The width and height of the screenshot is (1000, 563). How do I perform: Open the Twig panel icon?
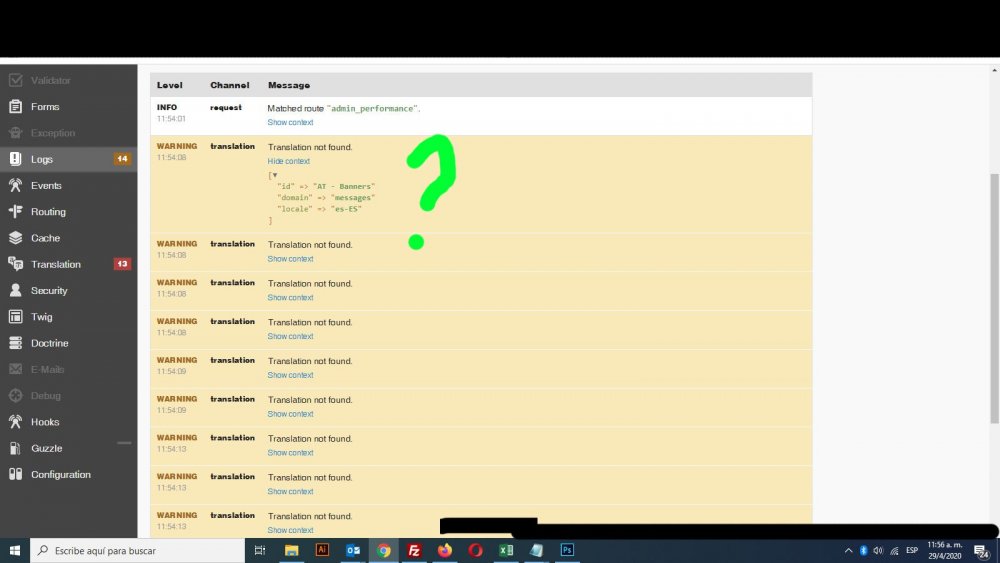15,316
